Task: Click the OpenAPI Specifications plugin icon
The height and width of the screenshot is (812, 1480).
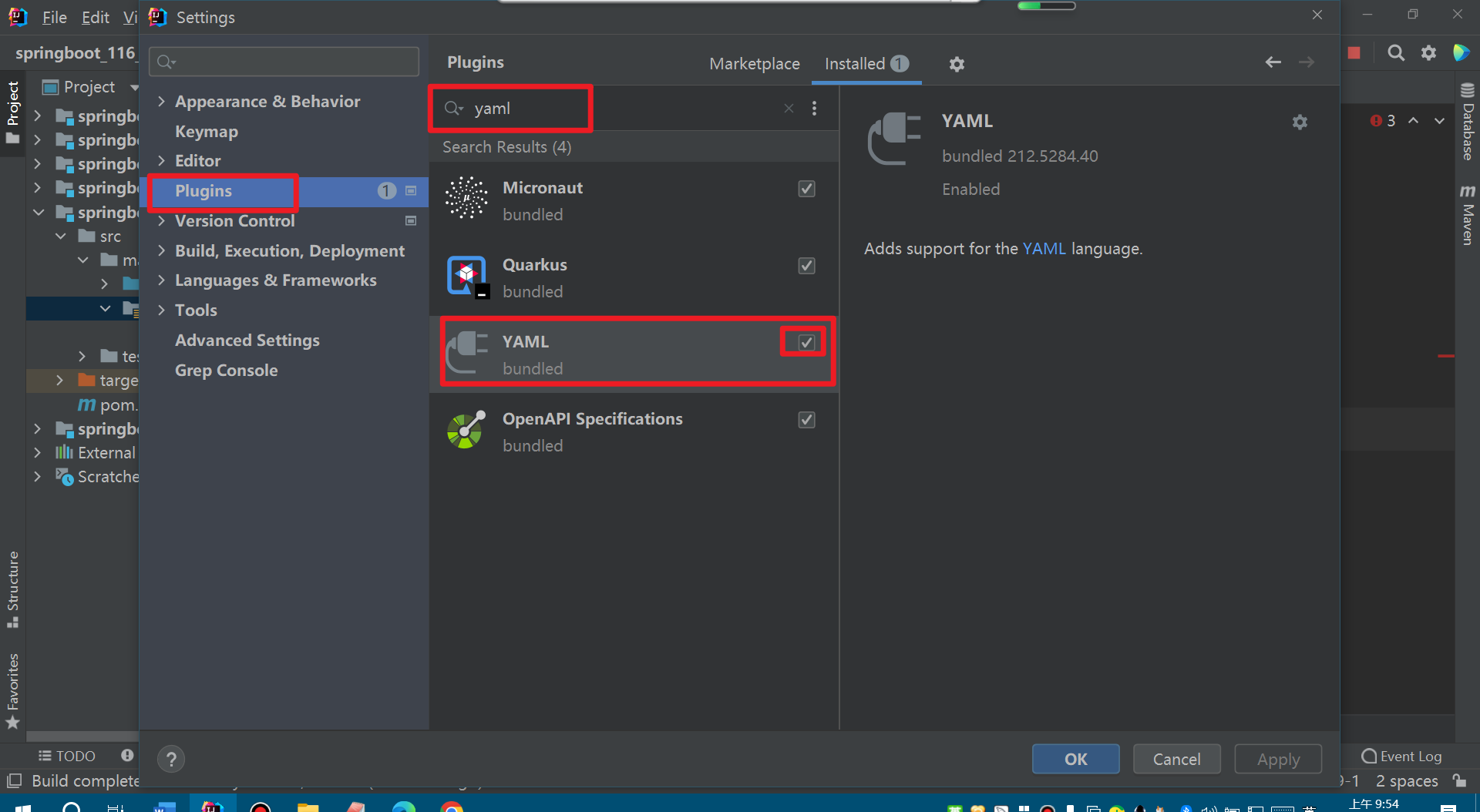Action: click(466, 430)
